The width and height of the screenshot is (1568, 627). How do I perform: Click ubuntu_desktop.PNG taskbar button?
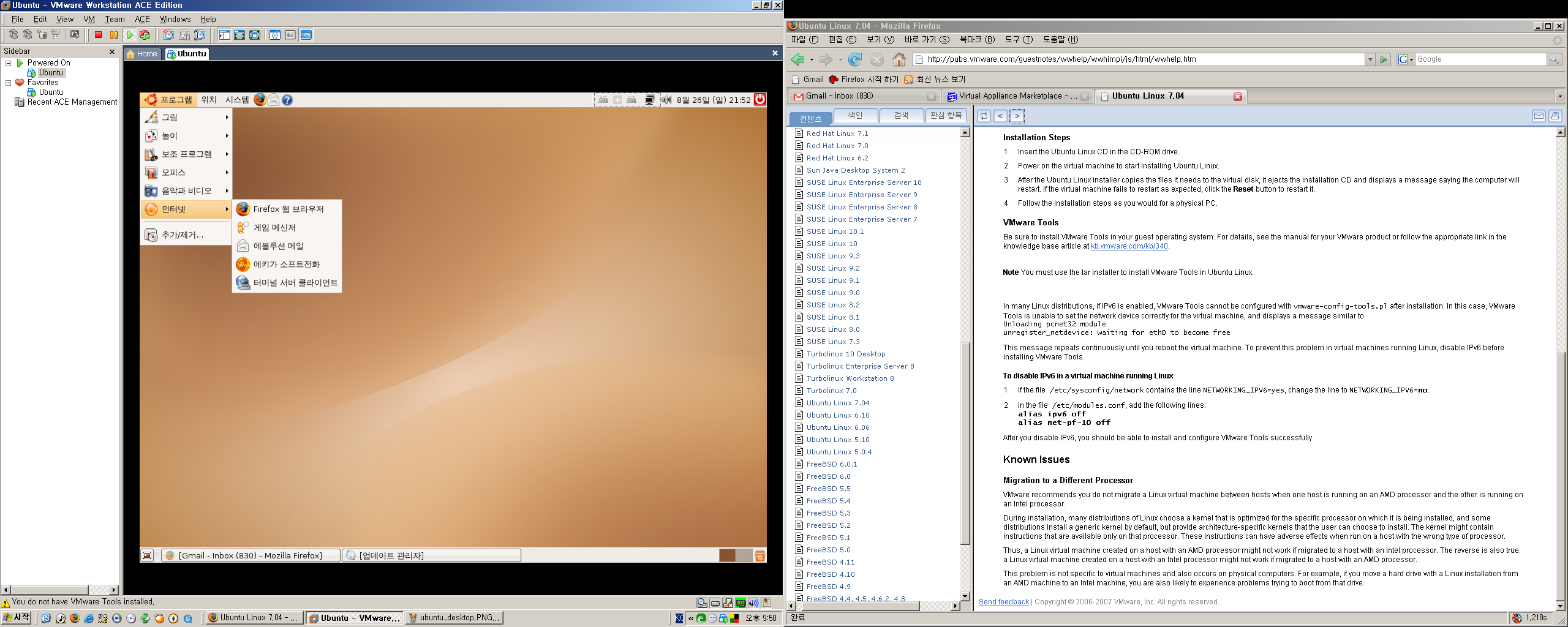click(454, 618)
